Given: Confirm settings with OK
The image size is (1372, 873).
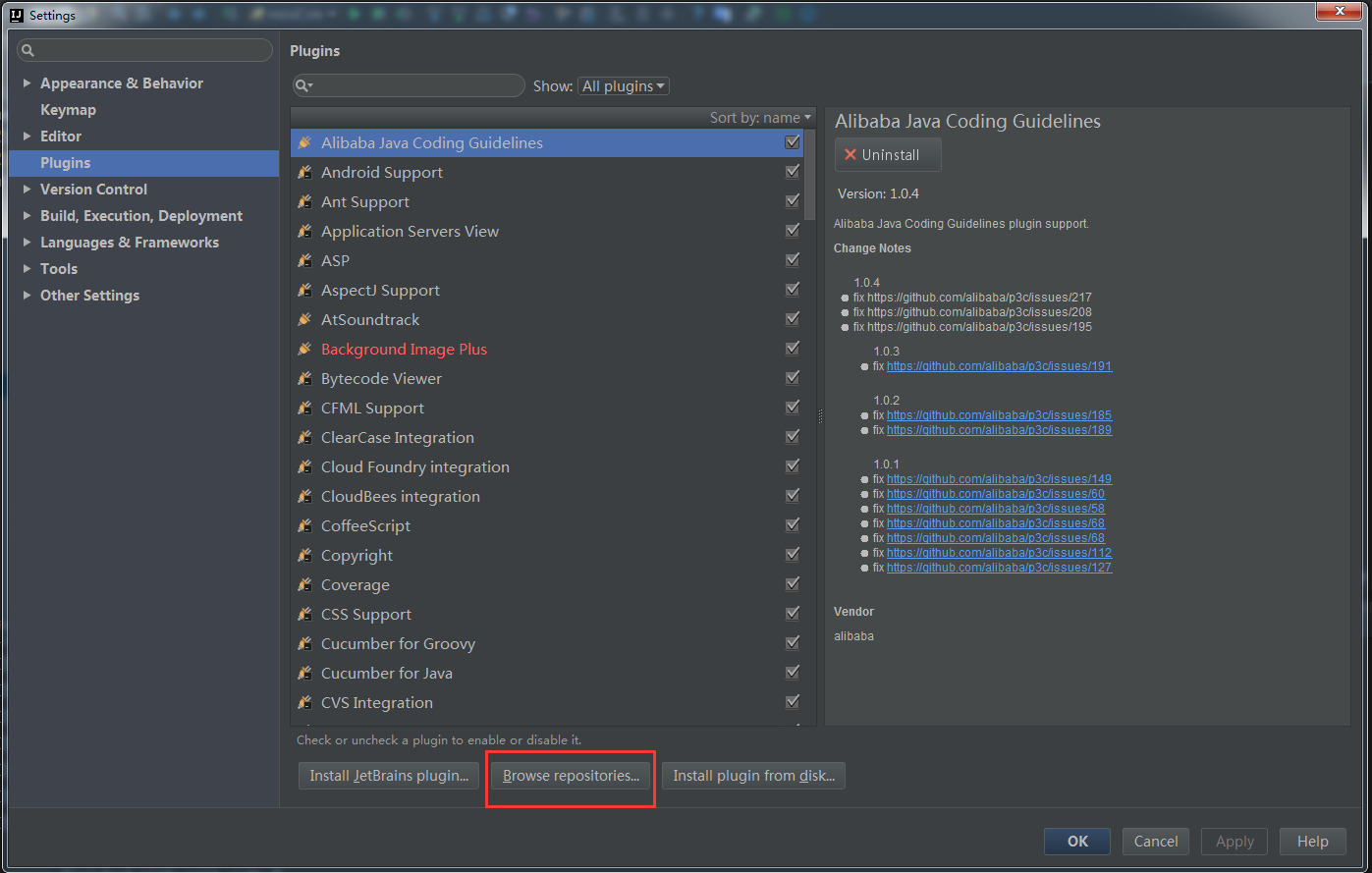Looking at the screenshot, I should pos(1077,842).
